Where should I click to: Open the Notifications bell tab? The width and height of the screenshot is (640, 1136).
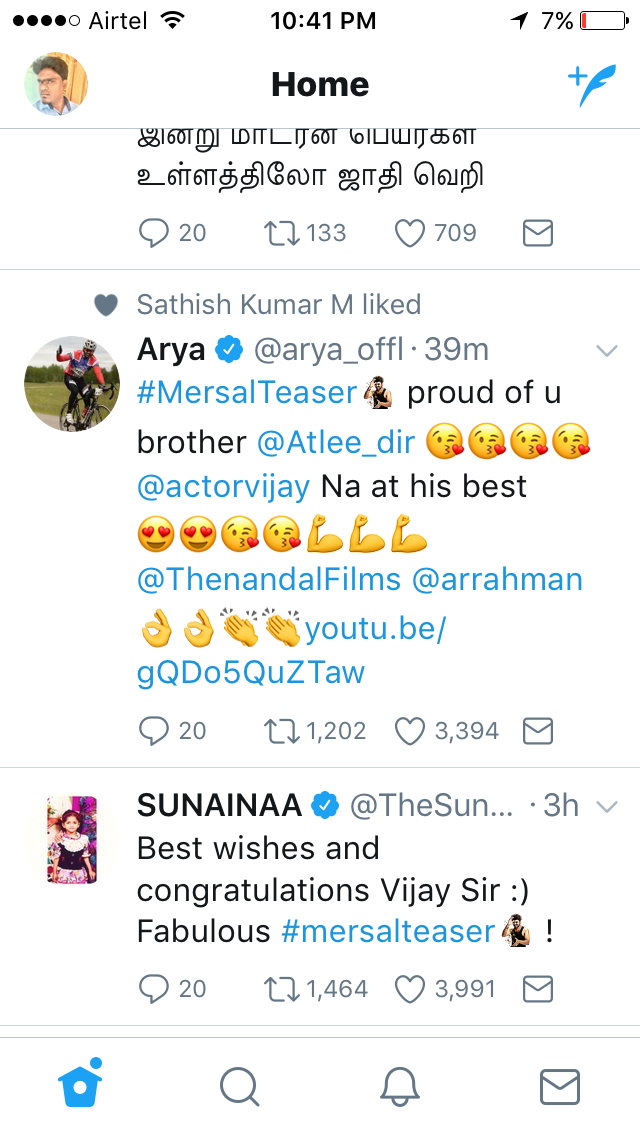399,1086
